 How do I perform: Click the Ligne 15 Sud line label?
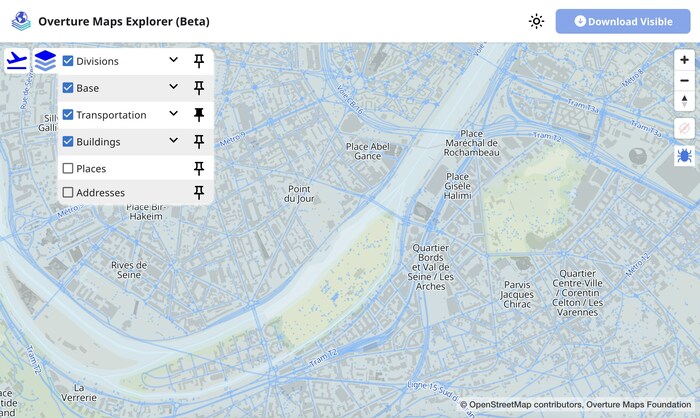[431, 392]
